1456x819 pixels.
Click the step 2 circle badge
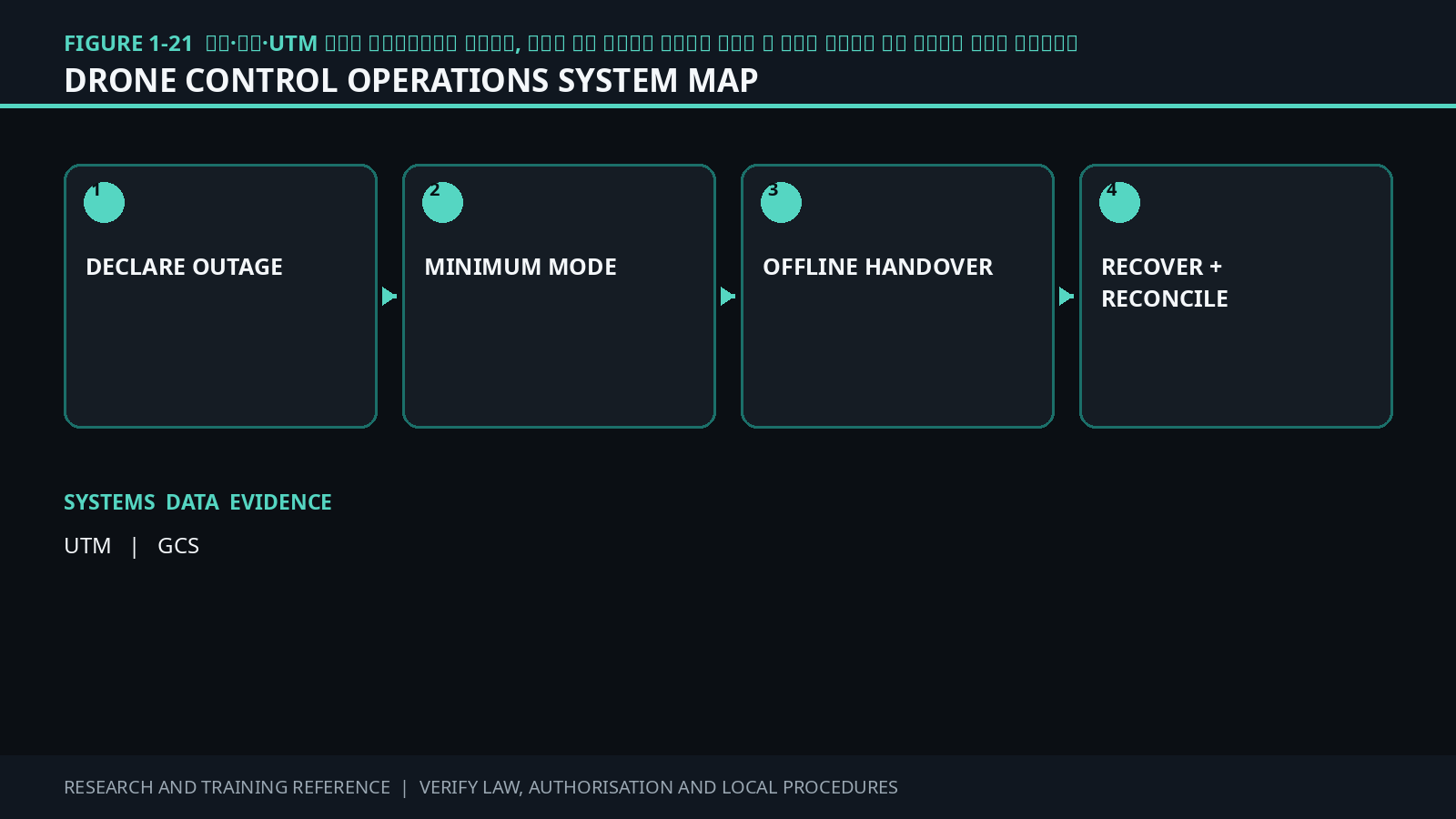442,202
